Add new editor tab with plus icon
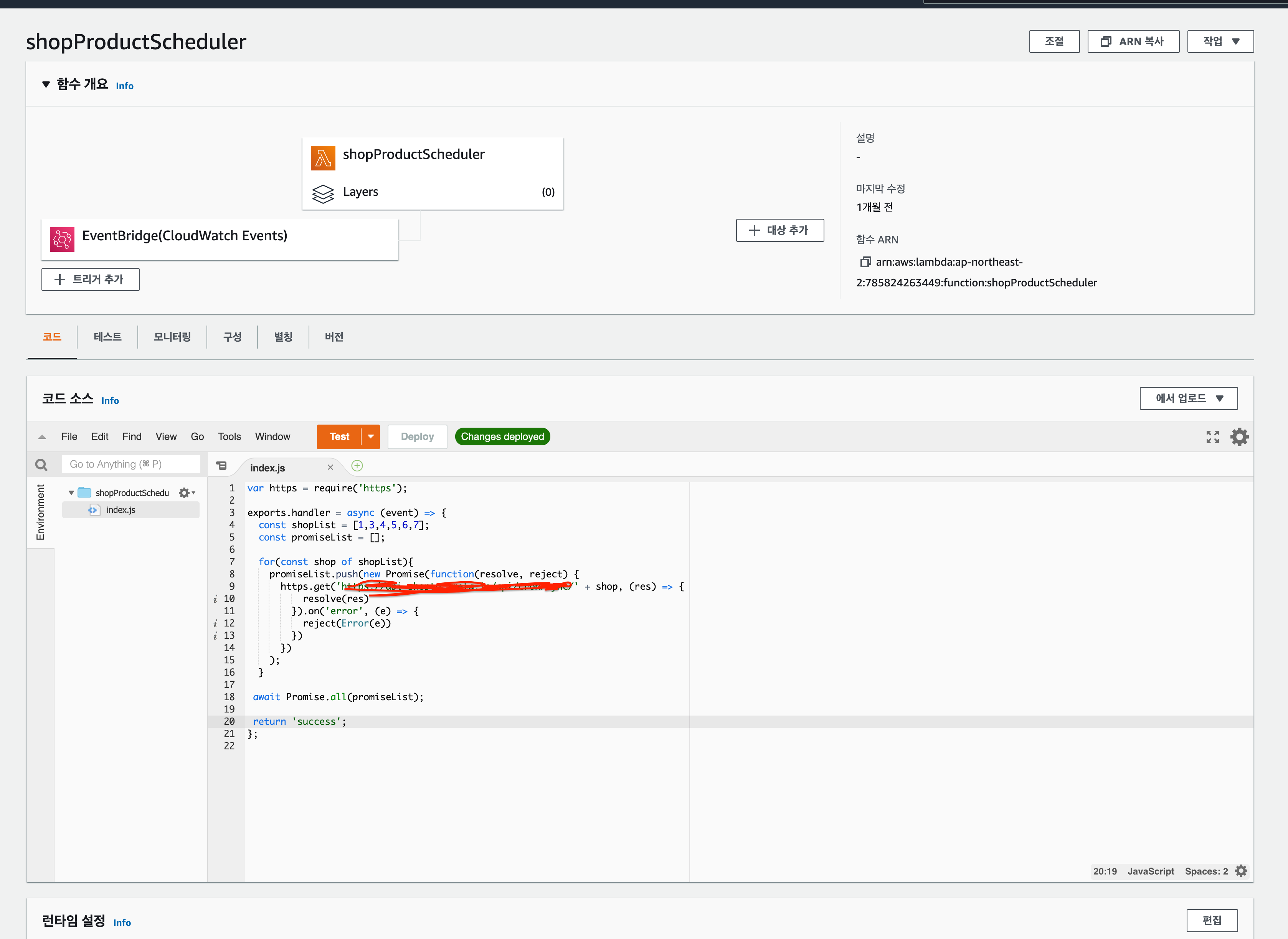 coord(357,466)
